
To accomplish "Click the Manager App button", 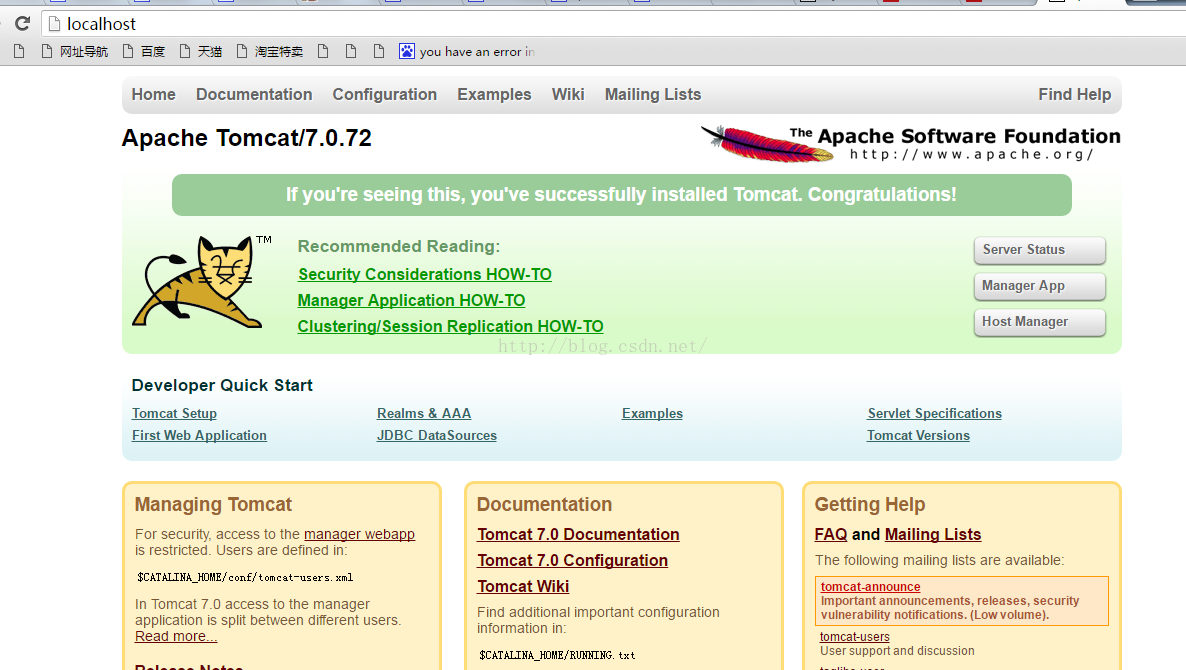I will (x=1039, y=286).
